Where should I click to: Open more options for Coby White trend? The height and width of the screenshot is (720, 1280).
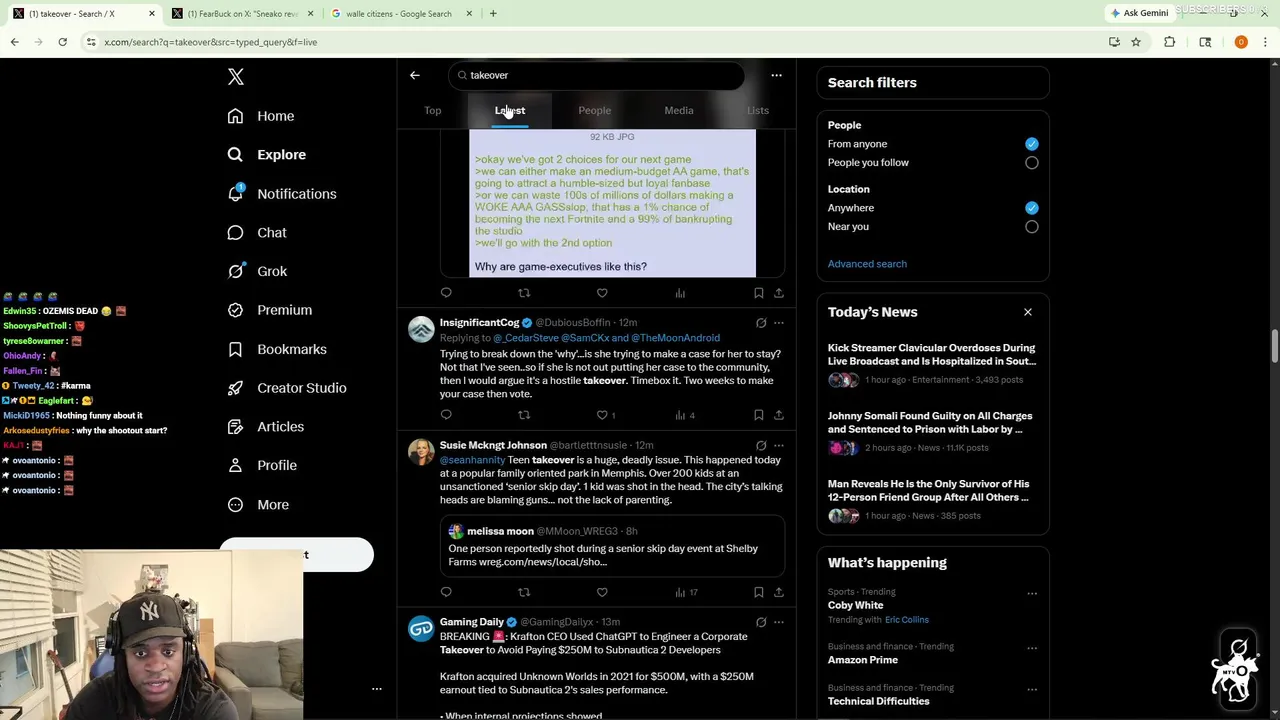pos(1032,593)
